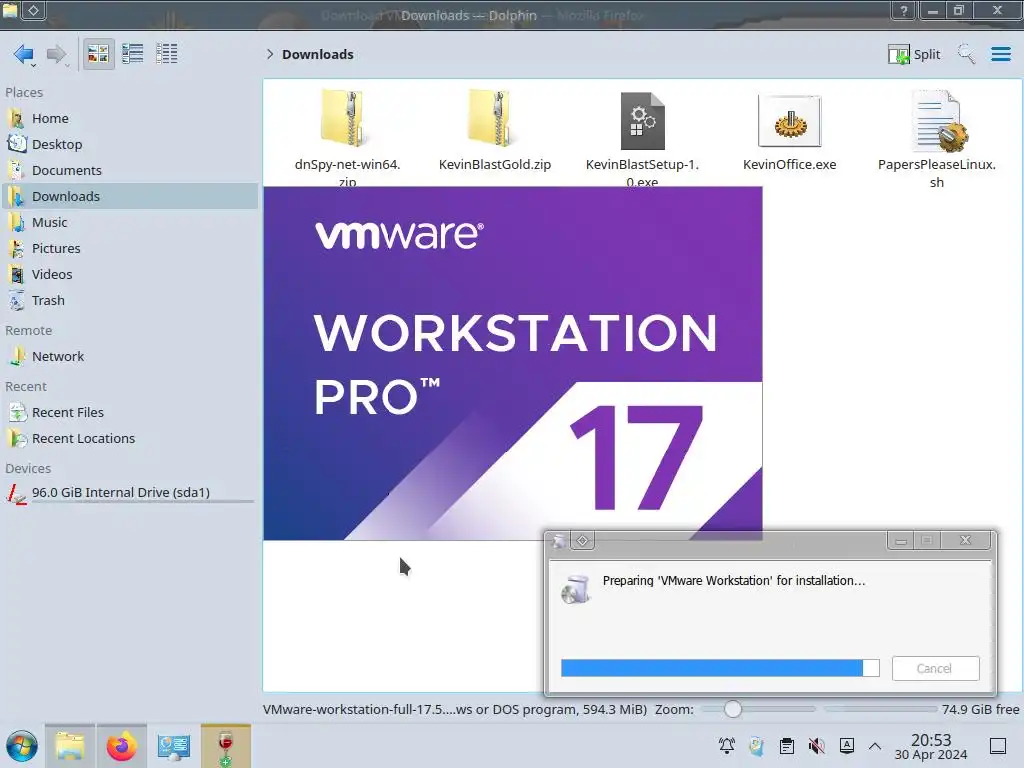Open the Dolphin hamburger menu

pyautogui.click(x=1000, y=54)
